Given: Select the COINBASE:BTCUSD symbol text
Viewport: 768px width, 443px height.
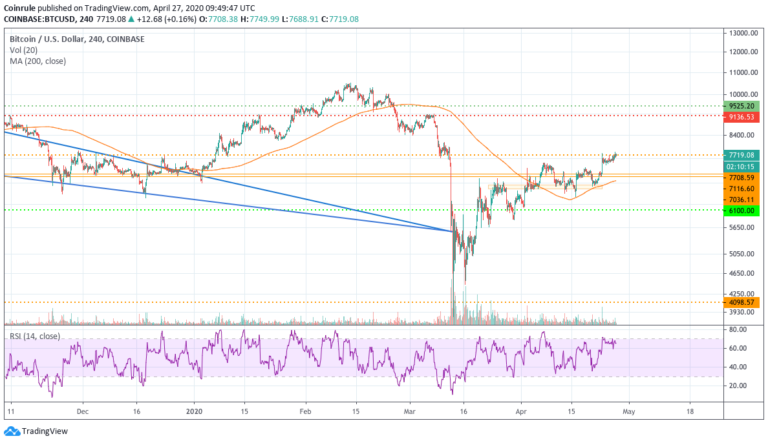Looking at the screenshot, I should tap(40, 19).
